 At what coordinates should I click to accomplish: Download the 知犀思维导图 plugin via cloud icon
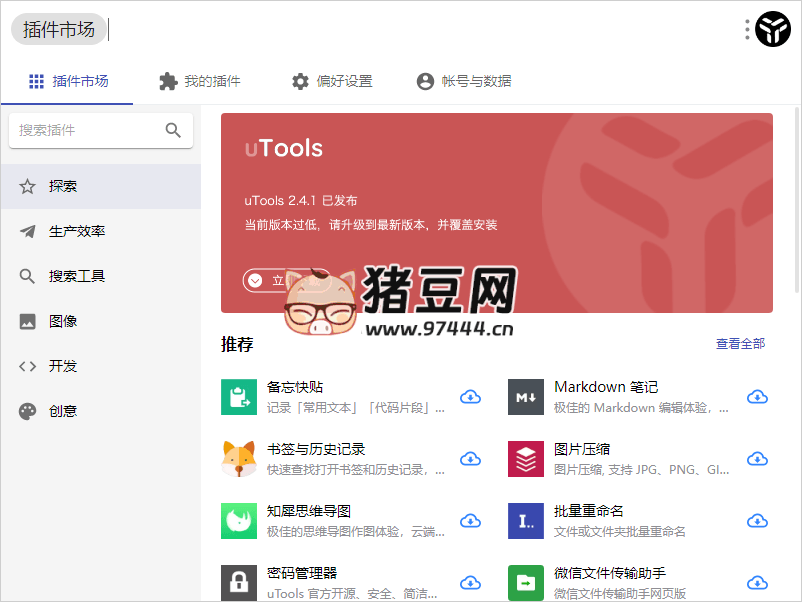coord(470,520)
